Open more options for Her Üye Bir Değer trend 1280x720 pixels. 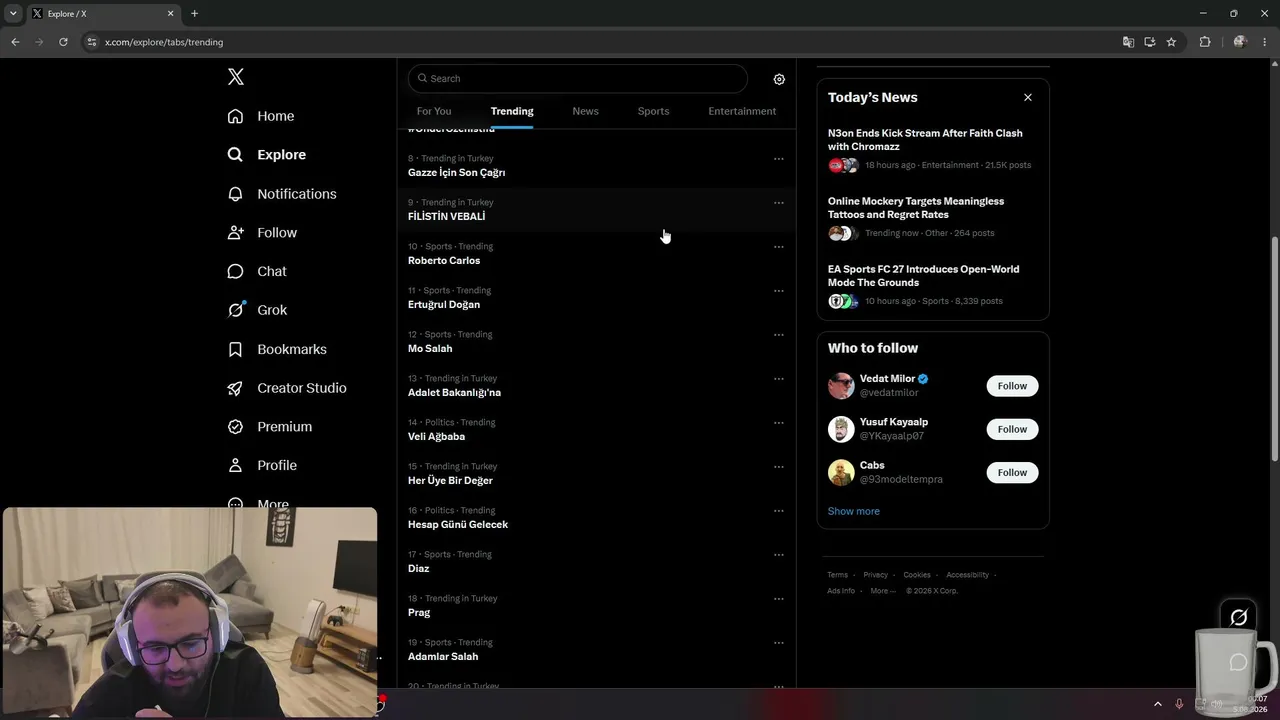tap(779, 467)
